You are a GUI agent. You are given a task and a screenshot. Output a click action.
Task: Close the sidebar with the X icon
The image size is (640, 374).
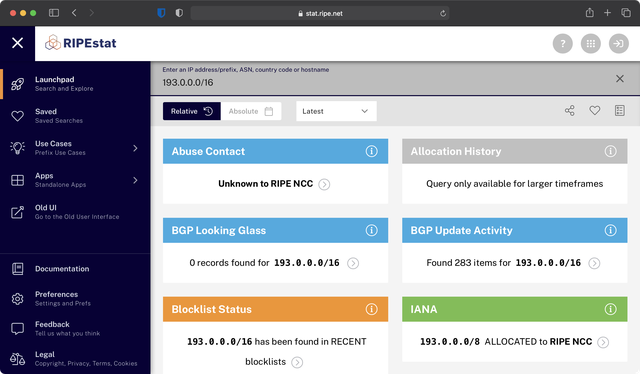[x=18, y=43]
